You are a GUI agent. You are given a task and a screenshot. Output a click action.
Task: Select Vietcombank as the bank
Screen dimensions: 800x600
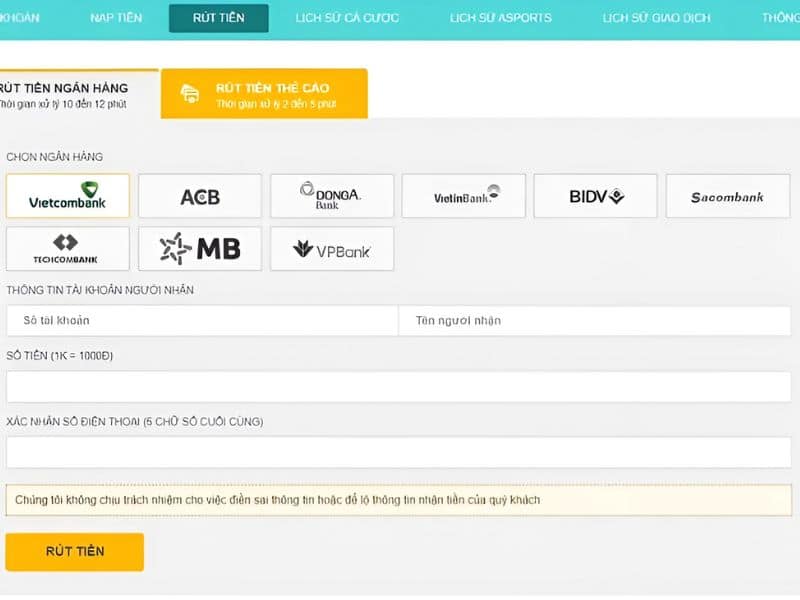coord(68,196)
